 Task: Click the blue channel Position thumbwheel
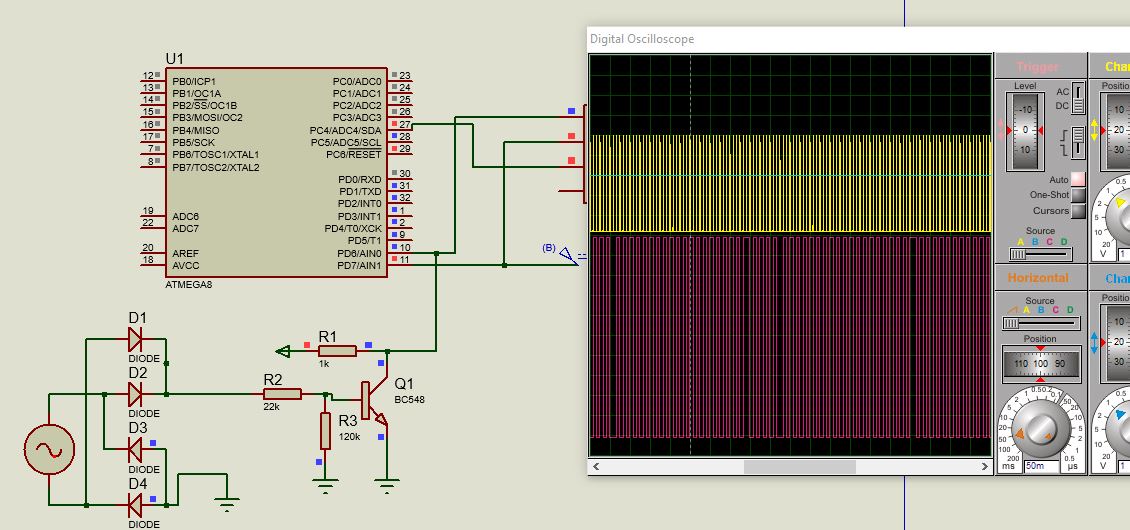click(1118, 342)
